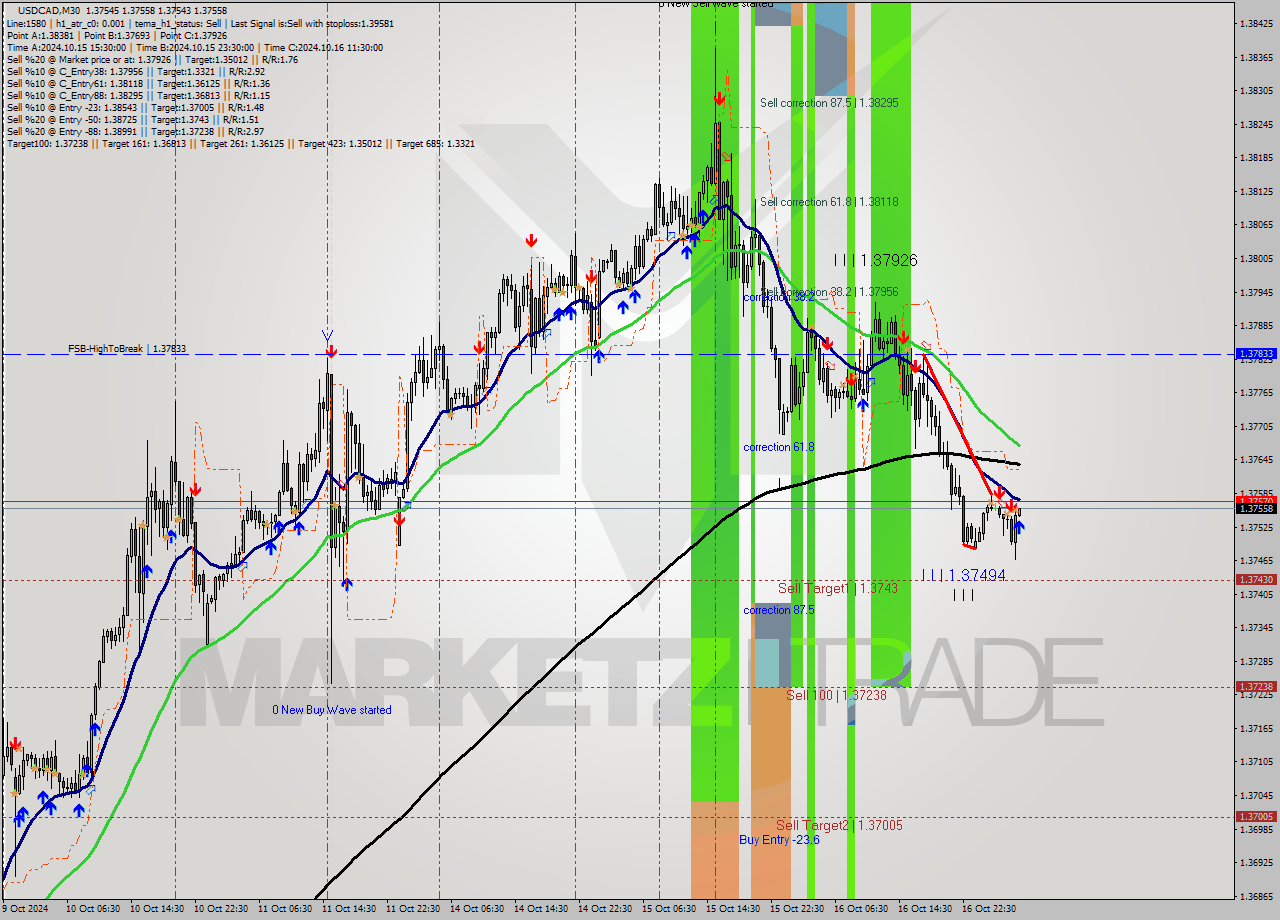Image resolution: width=1280 pixels, height=920 pixels.
Task: Click the red 1.37570 price tag on axis
Action: coord(1256,499)
